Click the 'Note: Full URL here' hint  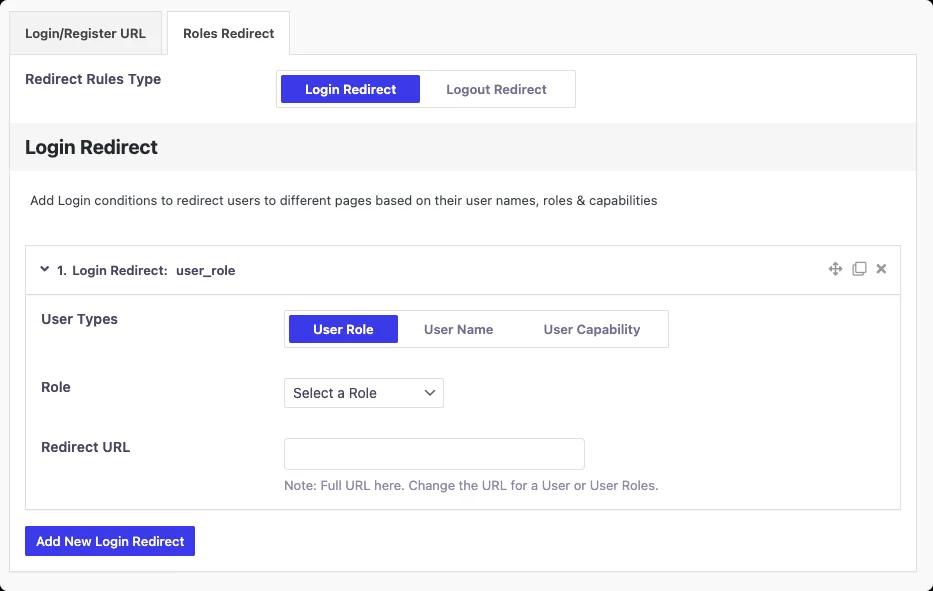[471, 486]
